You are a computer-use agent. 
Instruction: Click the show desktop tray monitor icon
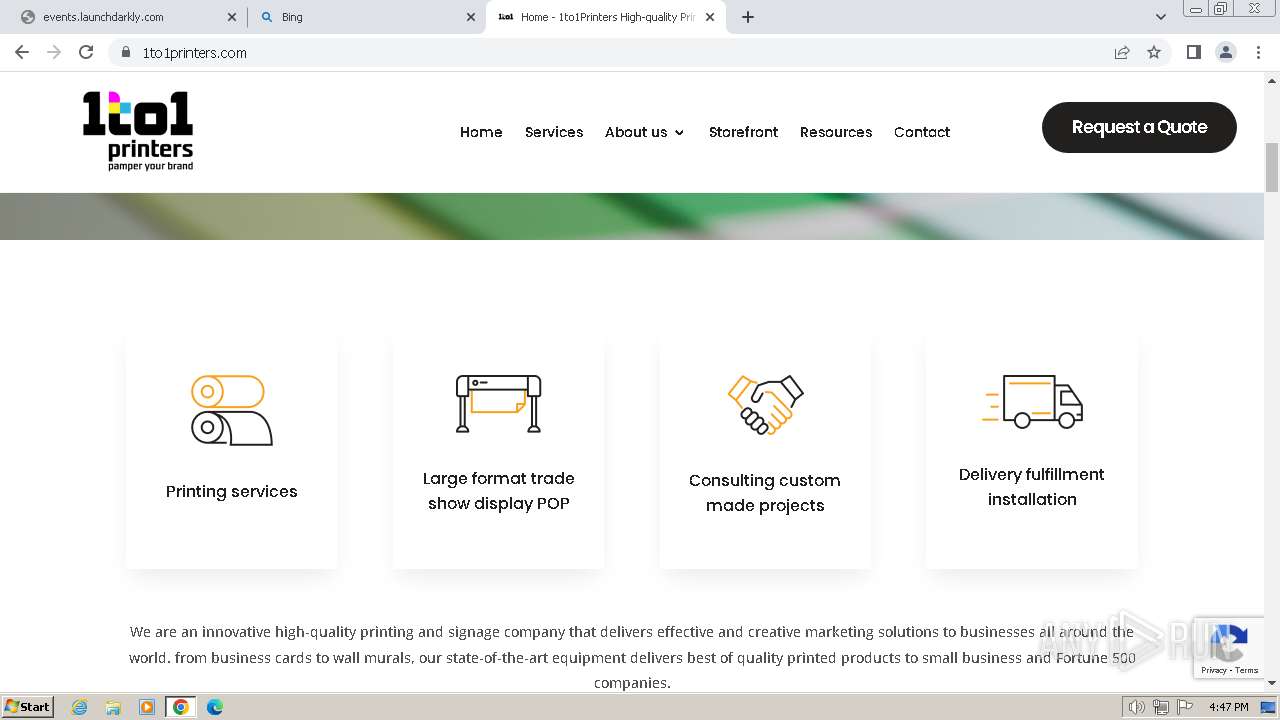[x=1269, y=707]
